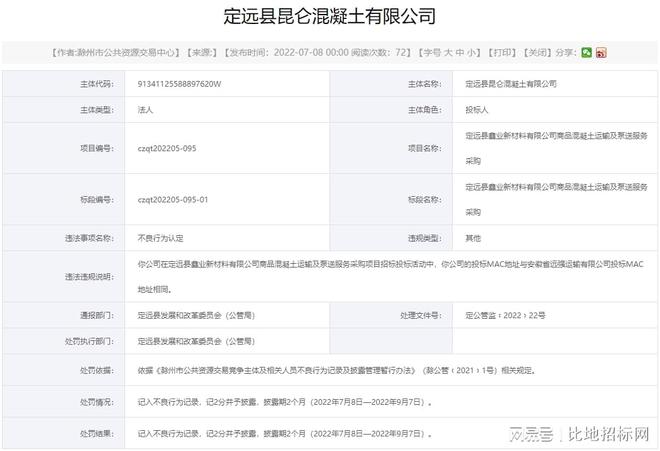This screenshot has height=451, width=660.
Task: Click the 主体类型 label
Action: (x=97, y=110)
